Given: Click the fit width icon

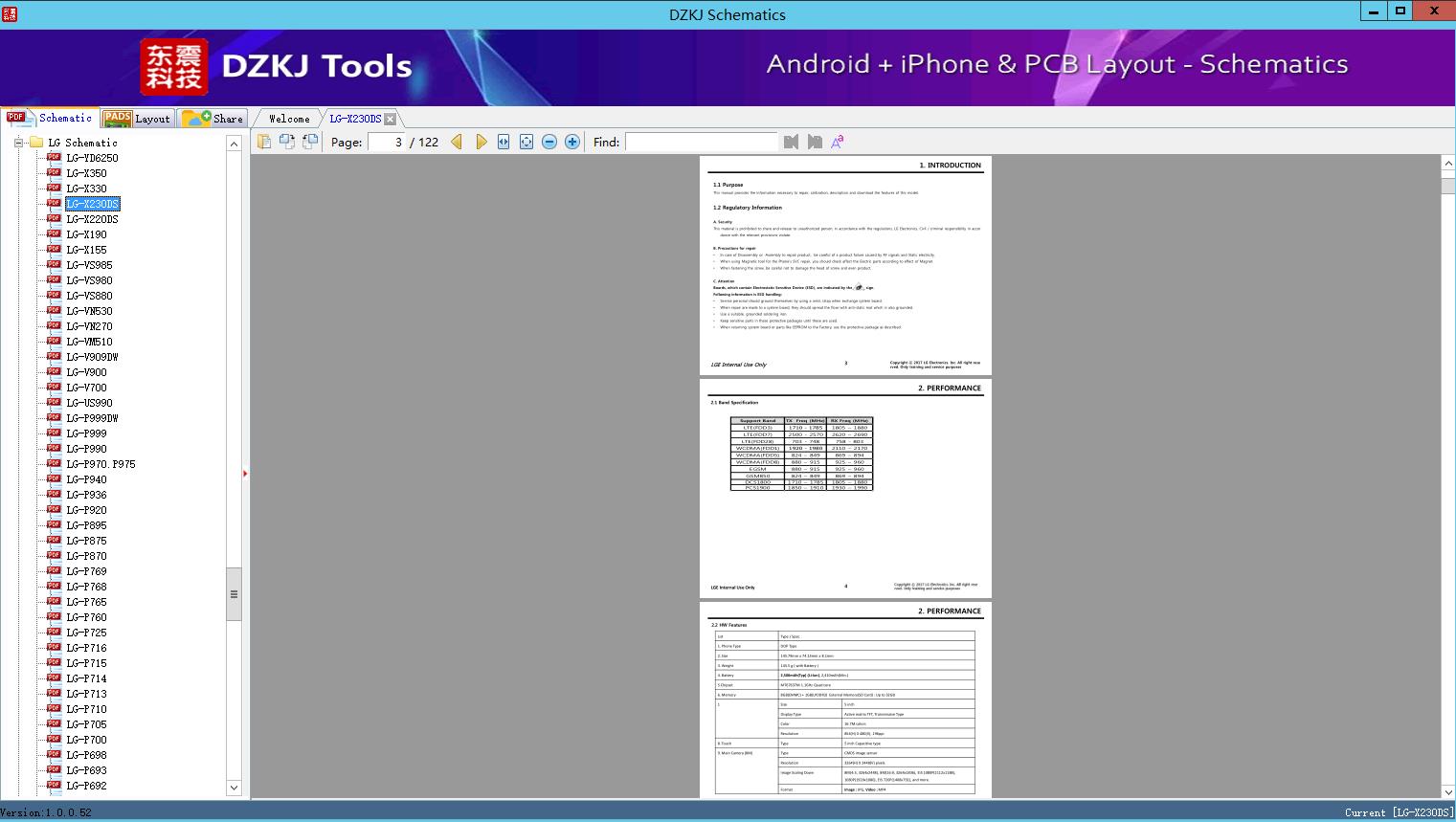Looking at the screenshot, I should coord(504,142).
